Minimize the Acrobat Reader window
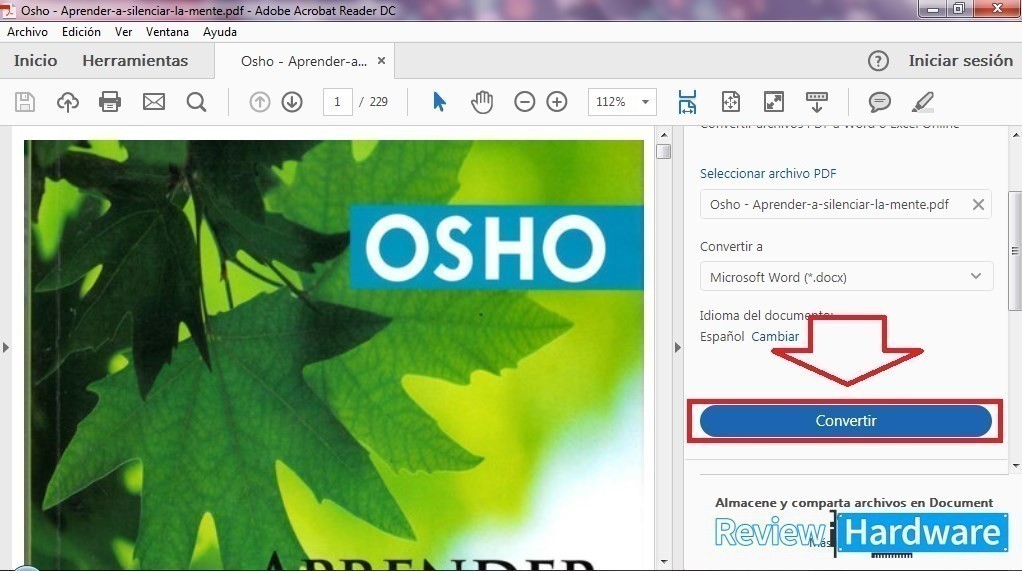This screenshot has height=571, width=1022. [x=933, y=8]
